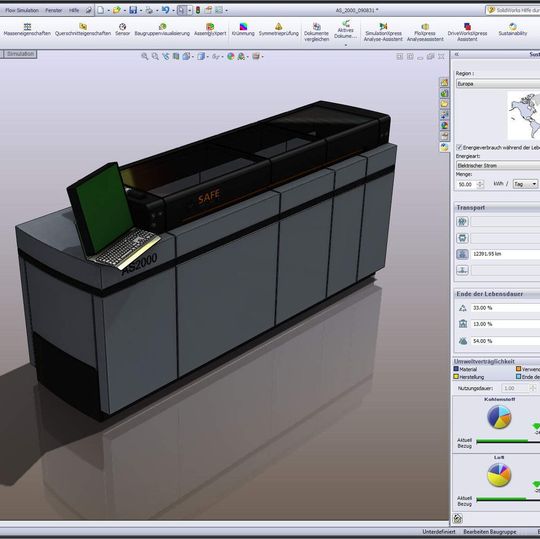Select the truck transport mode icon
Screen dimensions: 540x539
pyautogui.click(x=463, y=238)
